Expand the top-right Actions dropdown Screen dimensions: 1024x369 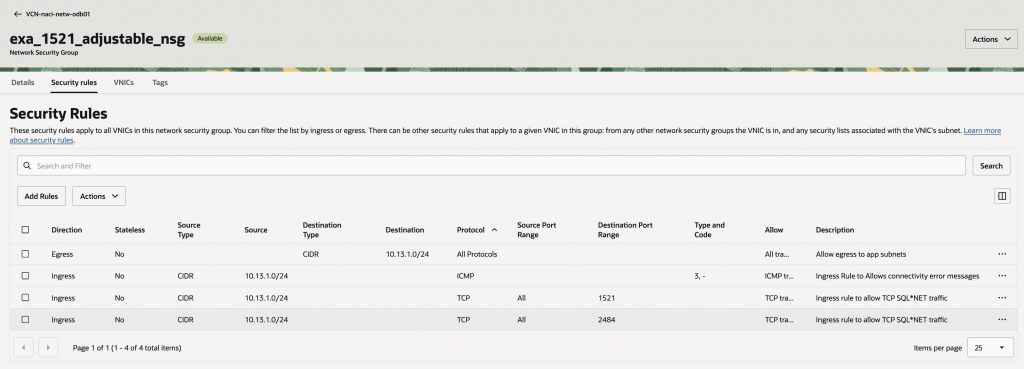(x=991, y=39)
